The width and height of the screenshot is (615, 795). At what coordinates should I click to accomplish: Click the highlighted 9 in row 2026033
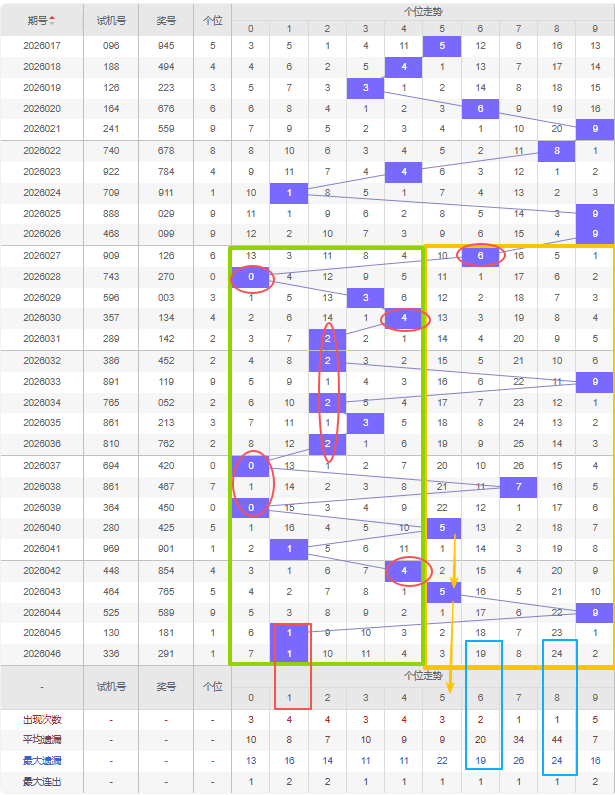595,381
